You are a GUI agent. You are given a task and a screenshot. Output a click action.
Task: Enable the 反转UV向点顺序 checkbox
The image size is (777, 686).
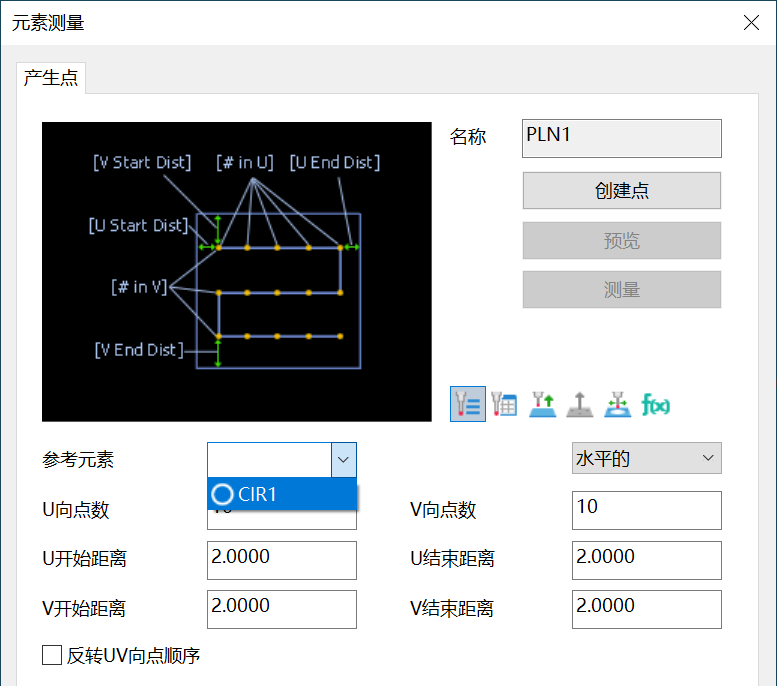(52, 656)
